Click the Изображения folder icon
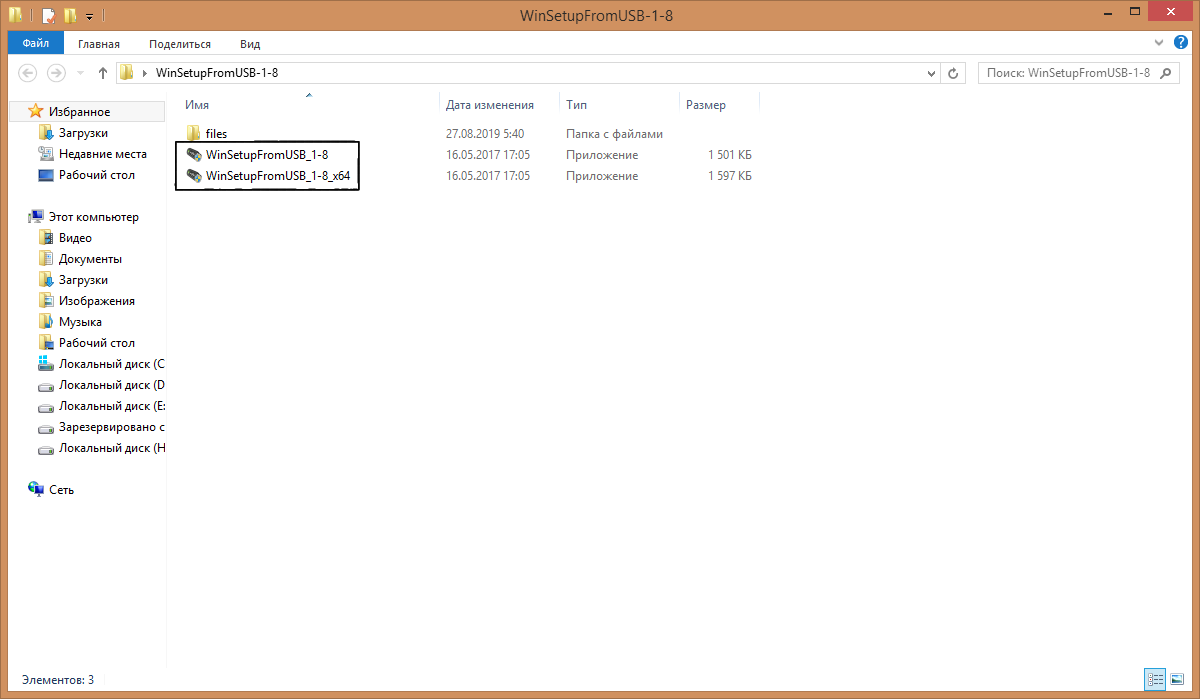Image resolution: width=1200 pixels, height=699 pixels. coord(45,300)
